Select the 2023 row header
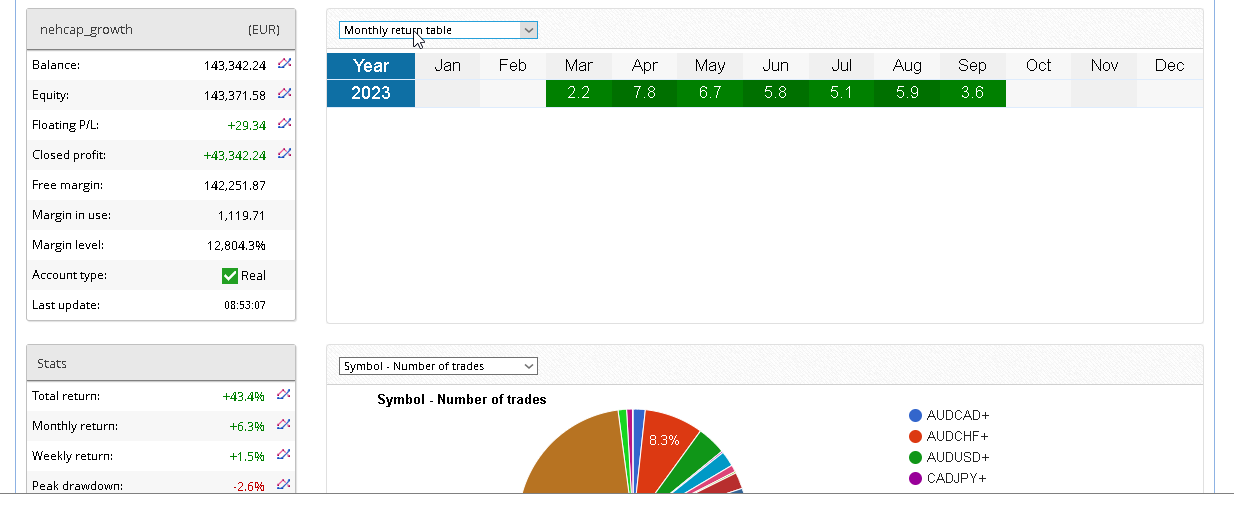The height and width of the screenshot is (511, 1234). [371, 93]
